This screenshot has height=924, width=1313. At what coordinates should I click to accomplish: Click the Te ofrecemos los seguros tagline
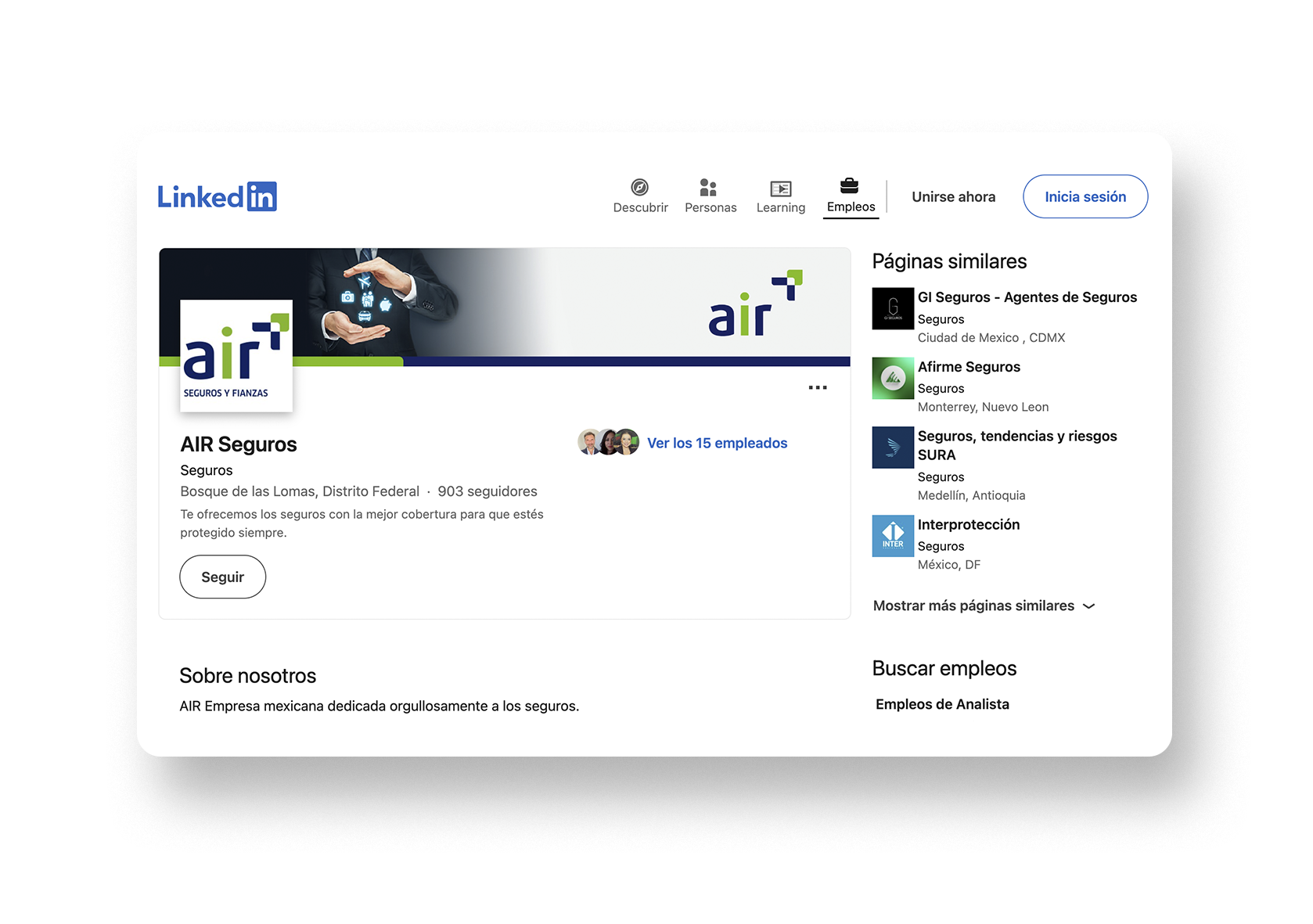click(362, 523)
